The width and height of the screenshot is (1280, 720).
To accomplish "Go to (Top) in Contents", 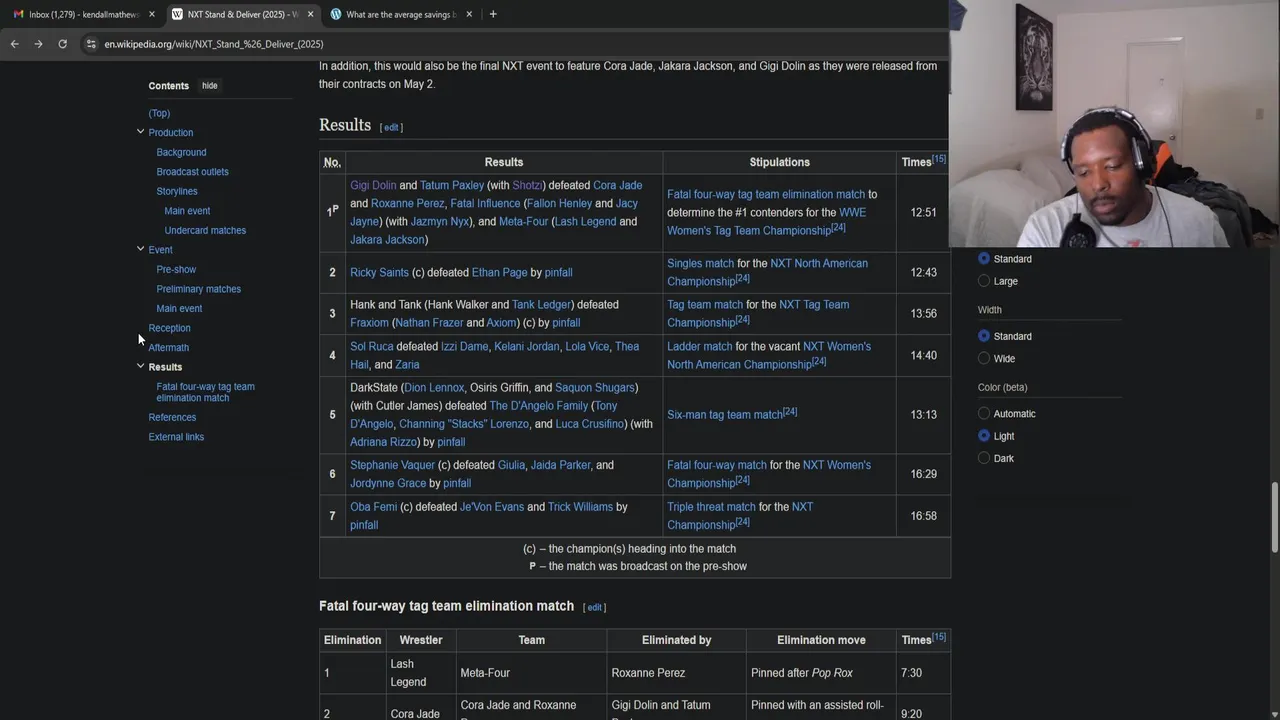I will point(159,113).
